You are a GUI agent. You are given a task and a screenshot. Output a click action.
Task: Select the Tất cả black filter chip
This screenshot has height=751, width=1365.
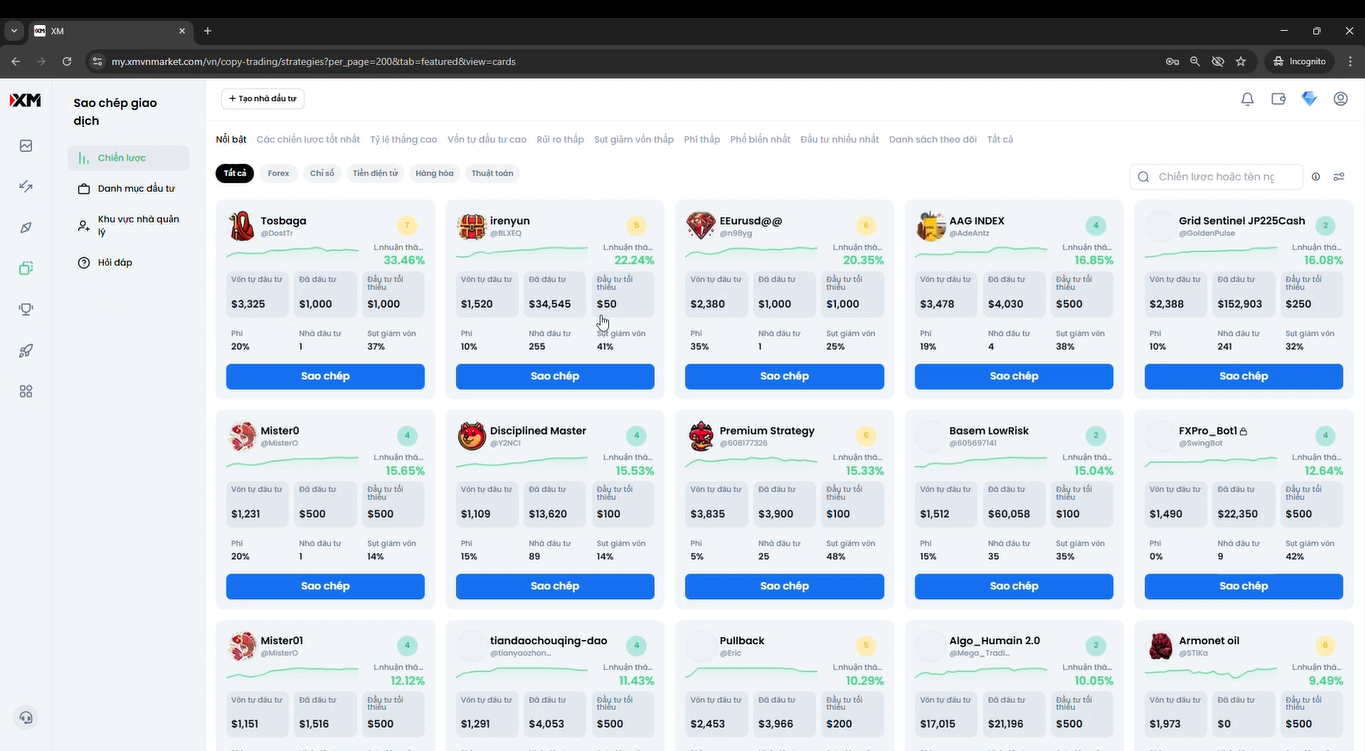click(235, 173)
